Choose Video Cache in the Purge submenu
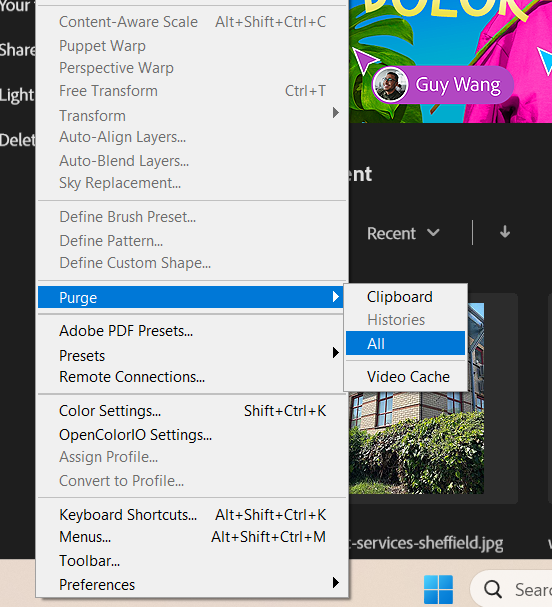552x607 pixels. click(x=405, y=377)
